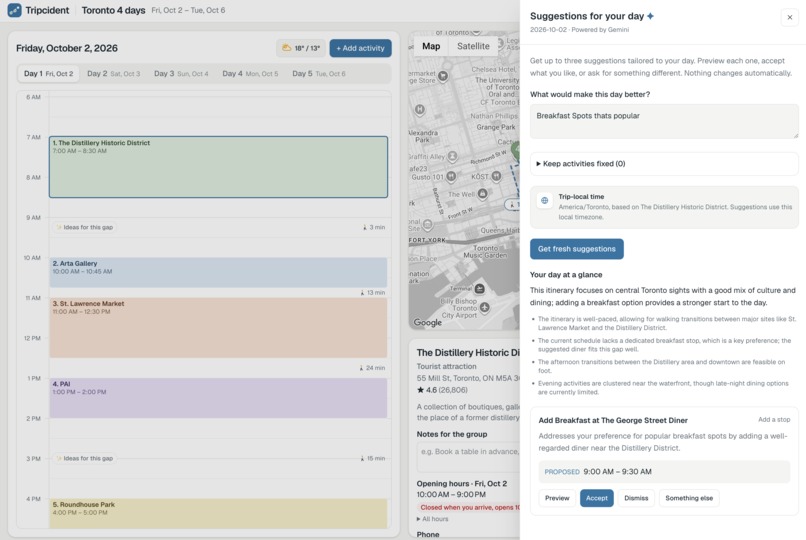Select the PAI activity block

tap(218, 398)
